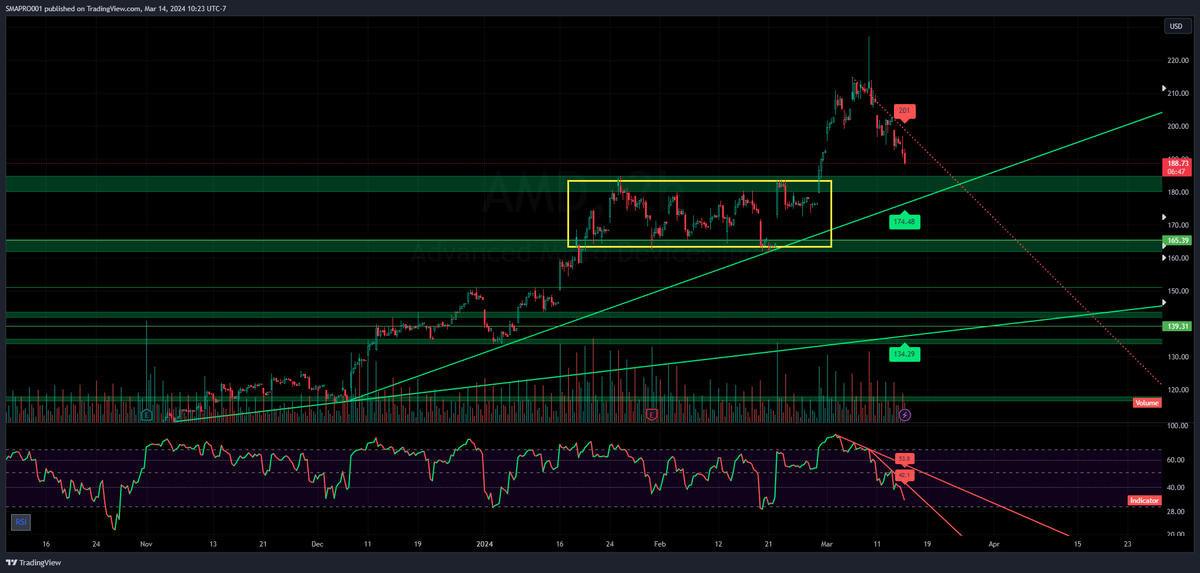The image size is (1200, 573).
Task: Click the 40.00 RSI scale value
Action: click(x=1178, y=486)
